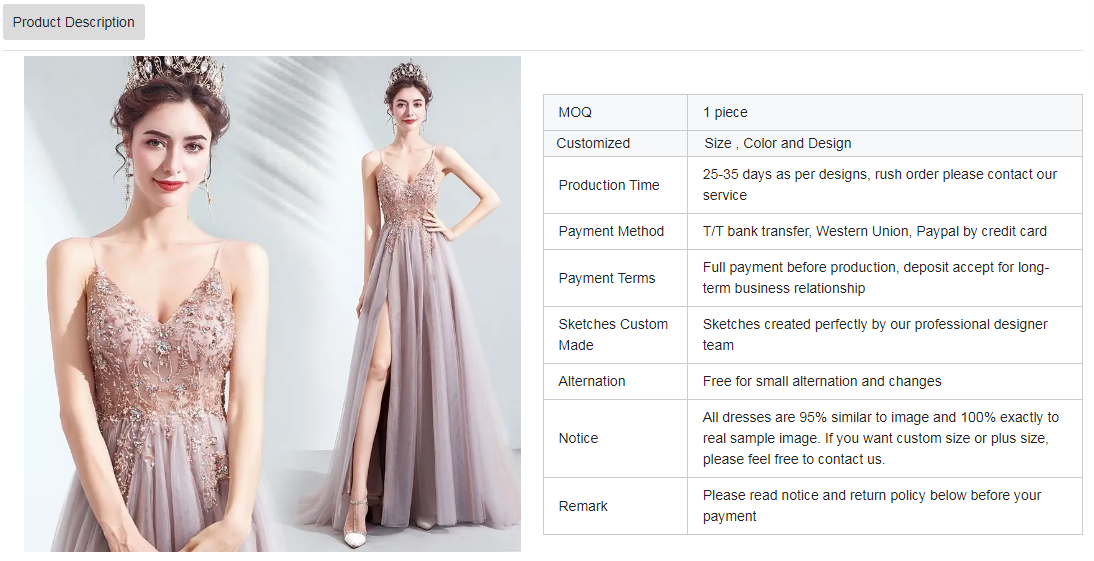Click the 'Sketches Custom Made' label

pyautogui.click(x=613, y=334)
